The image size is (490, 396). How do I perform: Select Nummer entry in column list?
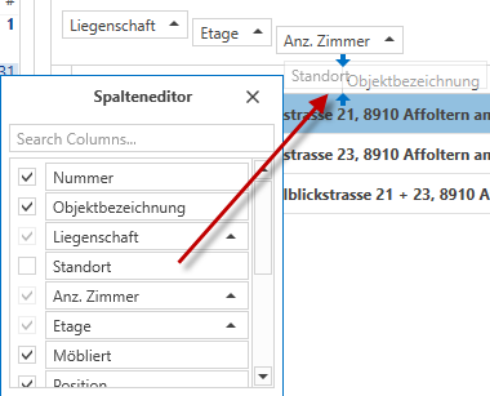click(147, 177)
